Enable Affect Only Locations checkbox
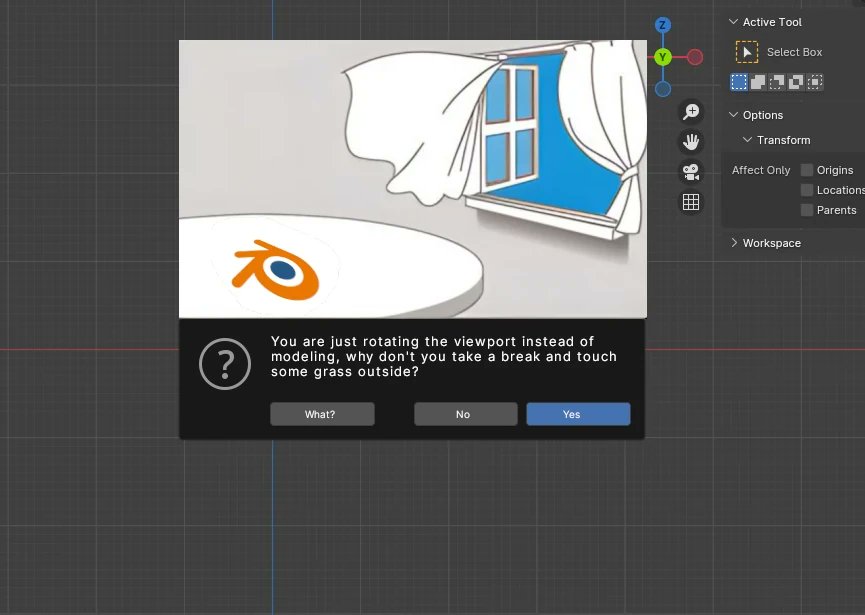The height and width of the screenshot is (615, 865). tap(807, 190)
